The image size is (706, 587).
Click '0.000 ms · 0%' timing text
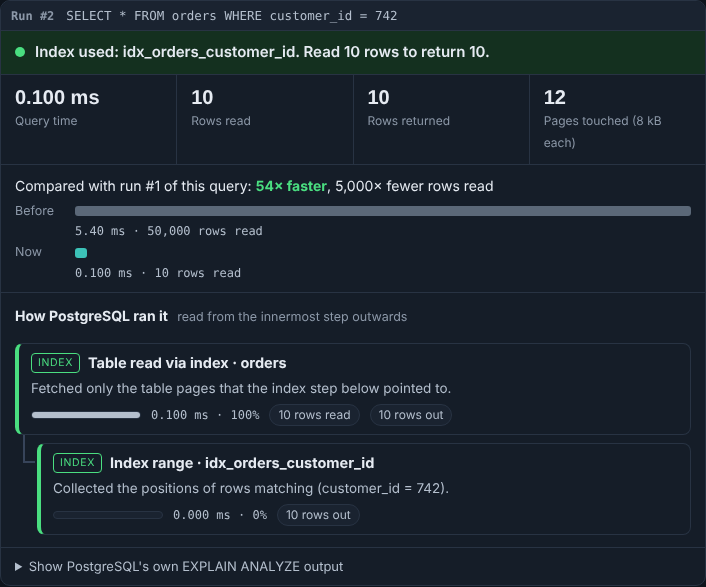tap(220, 515)
